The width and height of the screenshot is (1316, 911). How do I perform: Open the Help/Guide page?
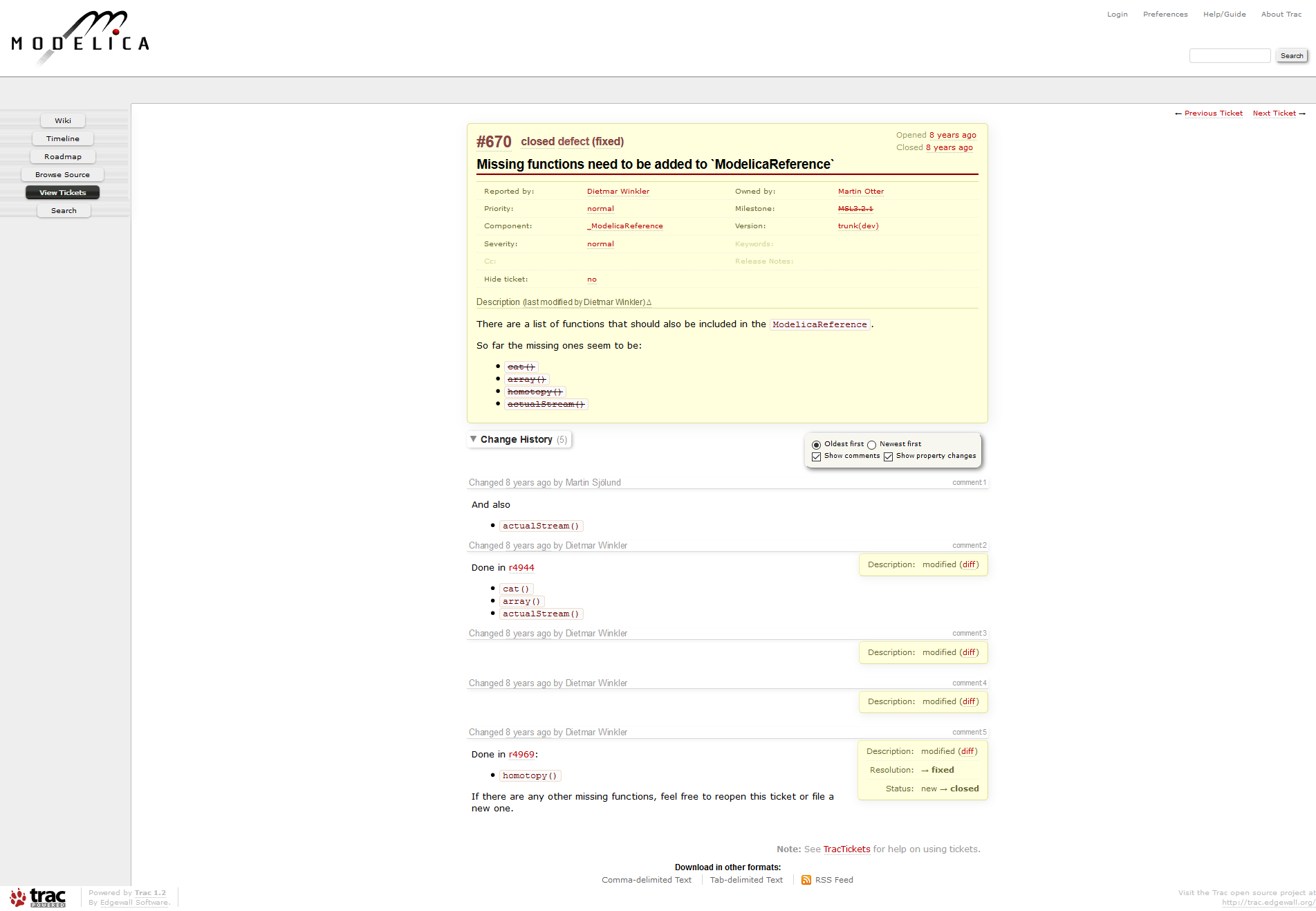[1224, 14]
